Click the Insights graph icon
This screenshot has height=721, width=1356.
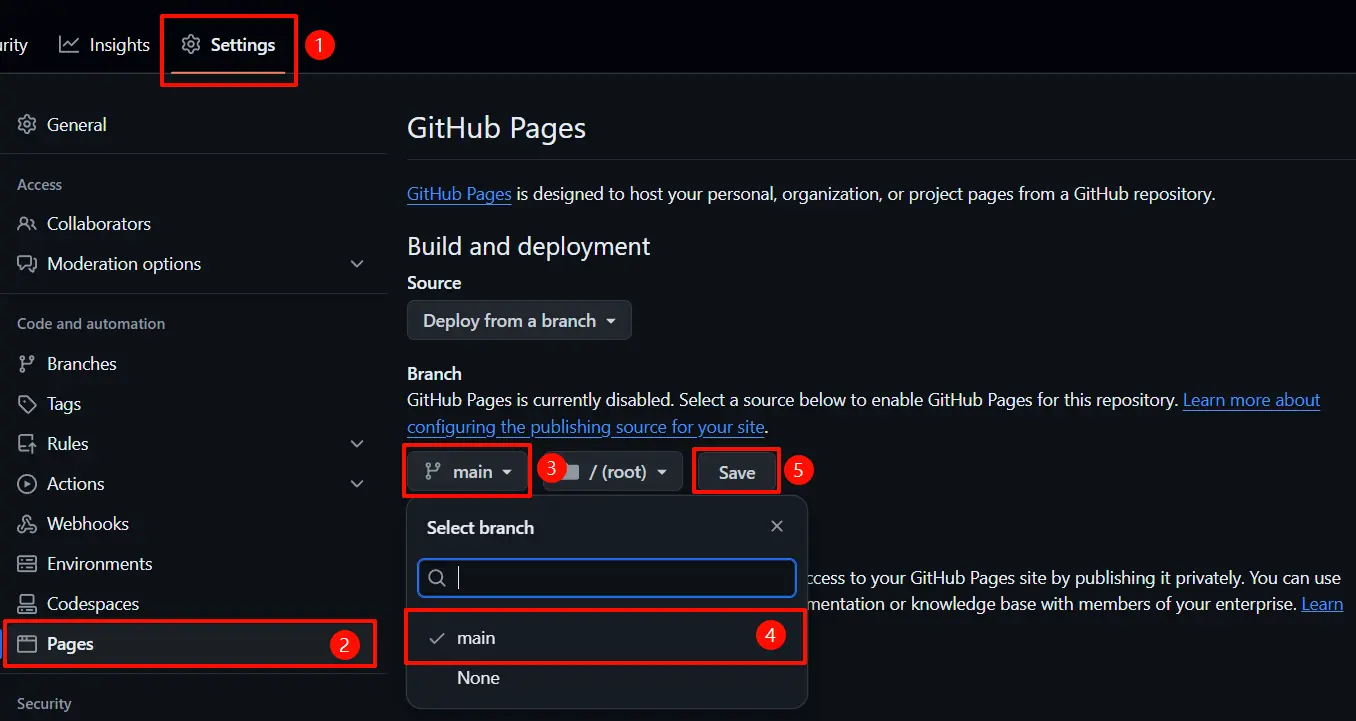coord(69,45)
